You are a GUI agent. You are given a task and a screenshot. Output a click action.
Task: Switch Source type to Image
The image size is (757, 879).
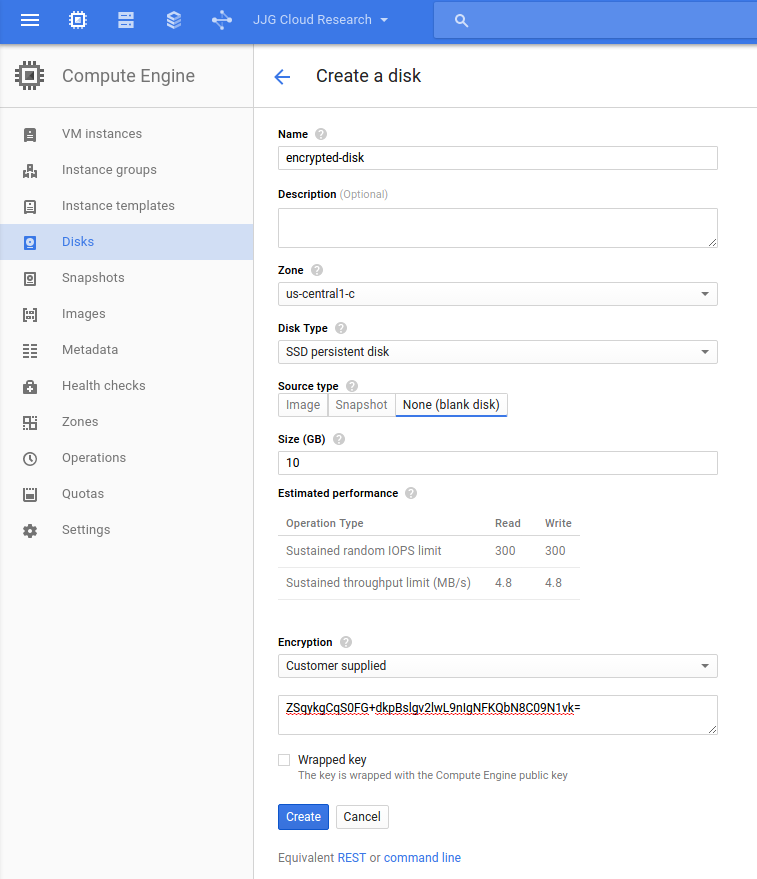pyautogui.click(x=302, y=405)
